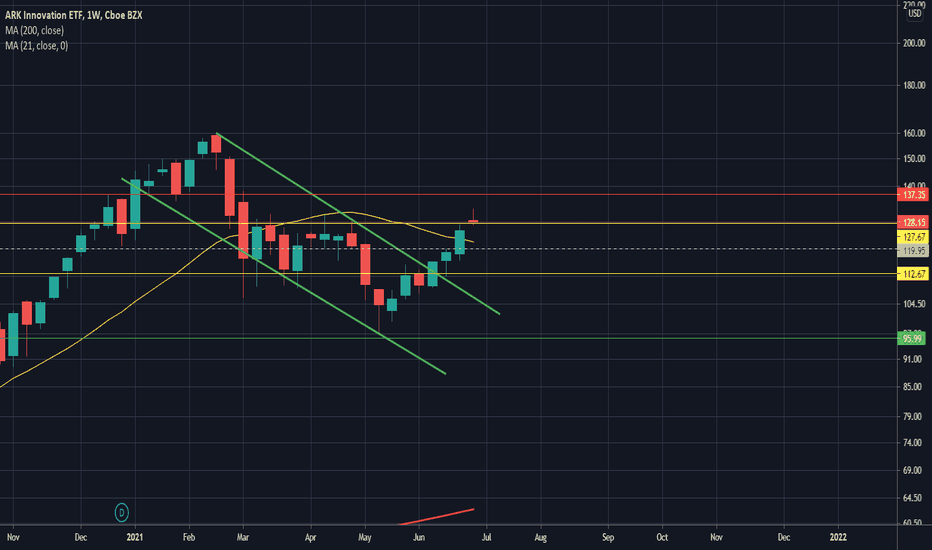The height and width of the screenshot is (550, 932).
Task: Click the May label on the time axis
Action: 364,538
